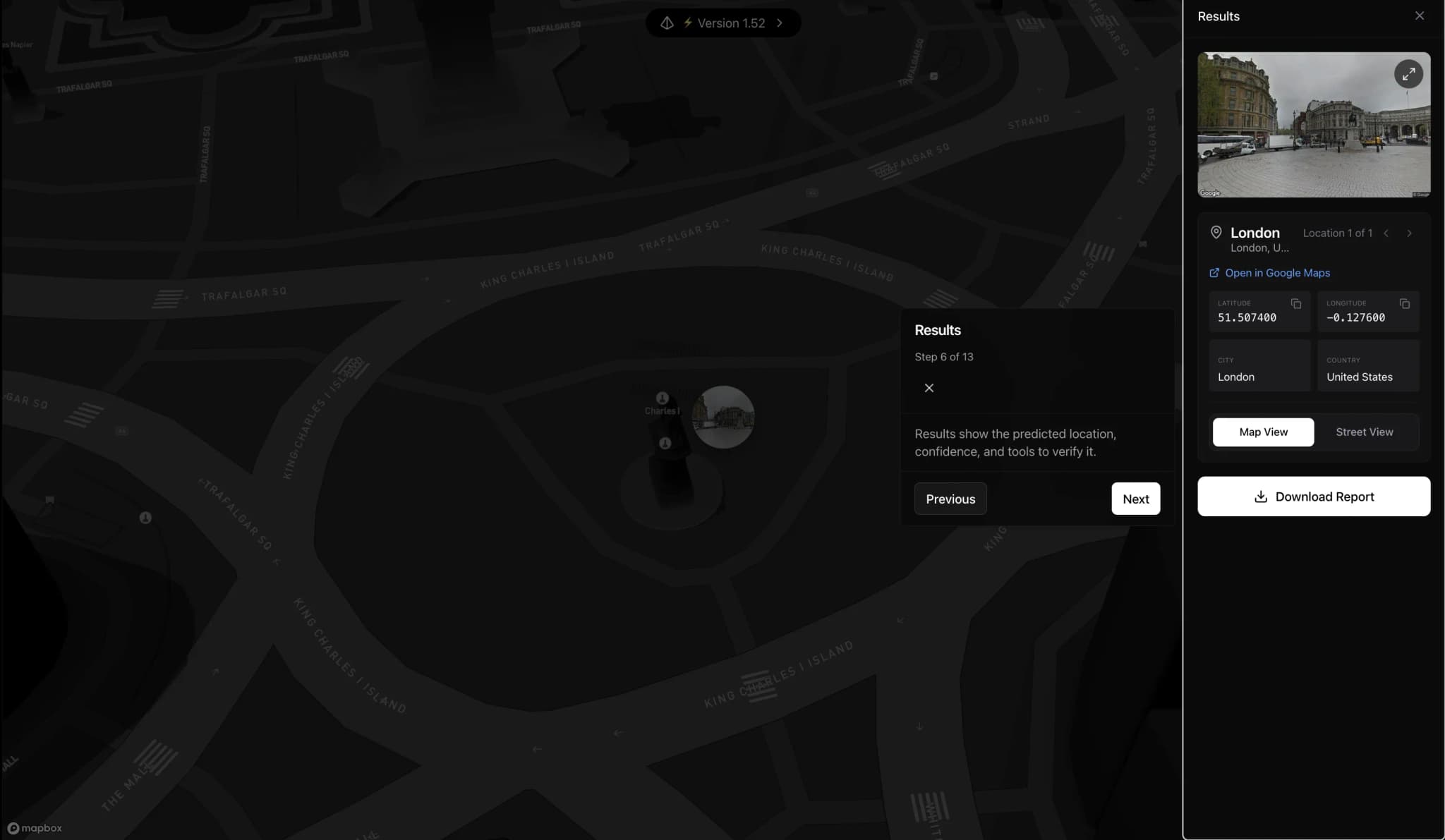Click the expand icon on the Street View thumbnail
Screen dimensions: 1445x840
point(1408,74)
